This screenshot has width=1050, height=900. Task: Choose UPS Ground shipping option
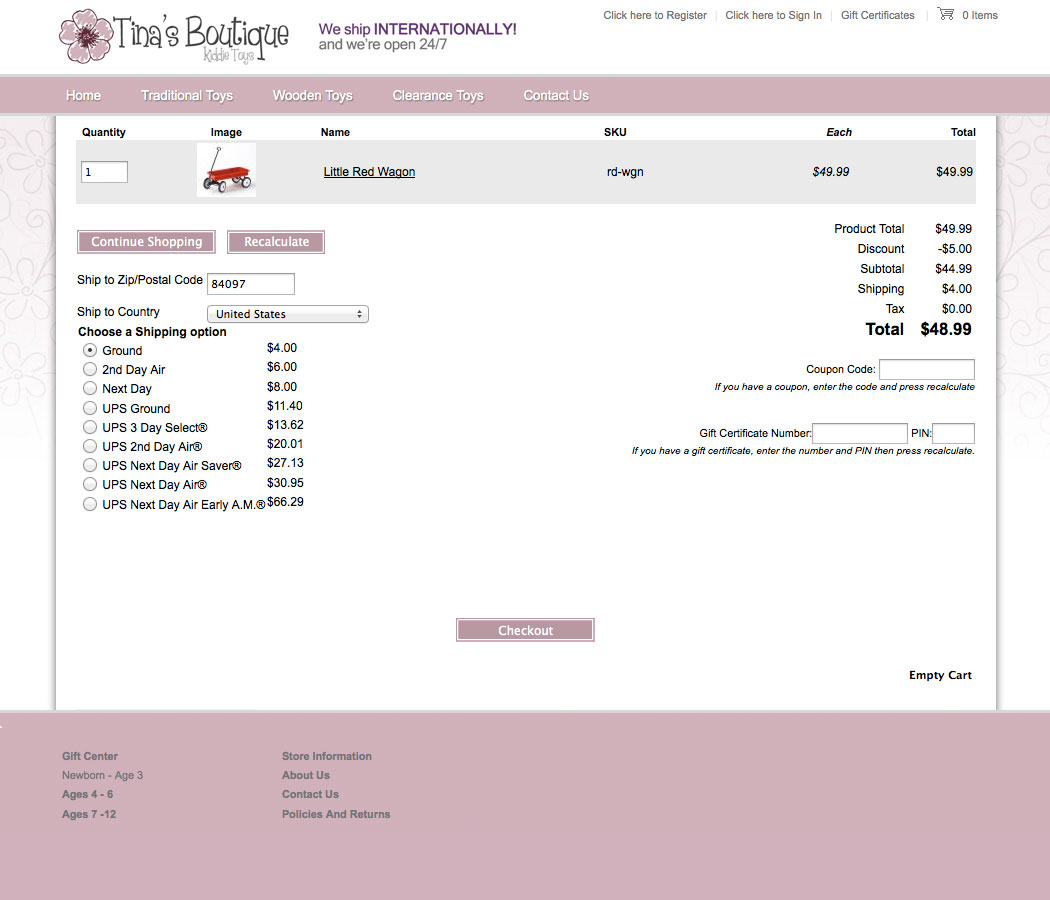90,408
